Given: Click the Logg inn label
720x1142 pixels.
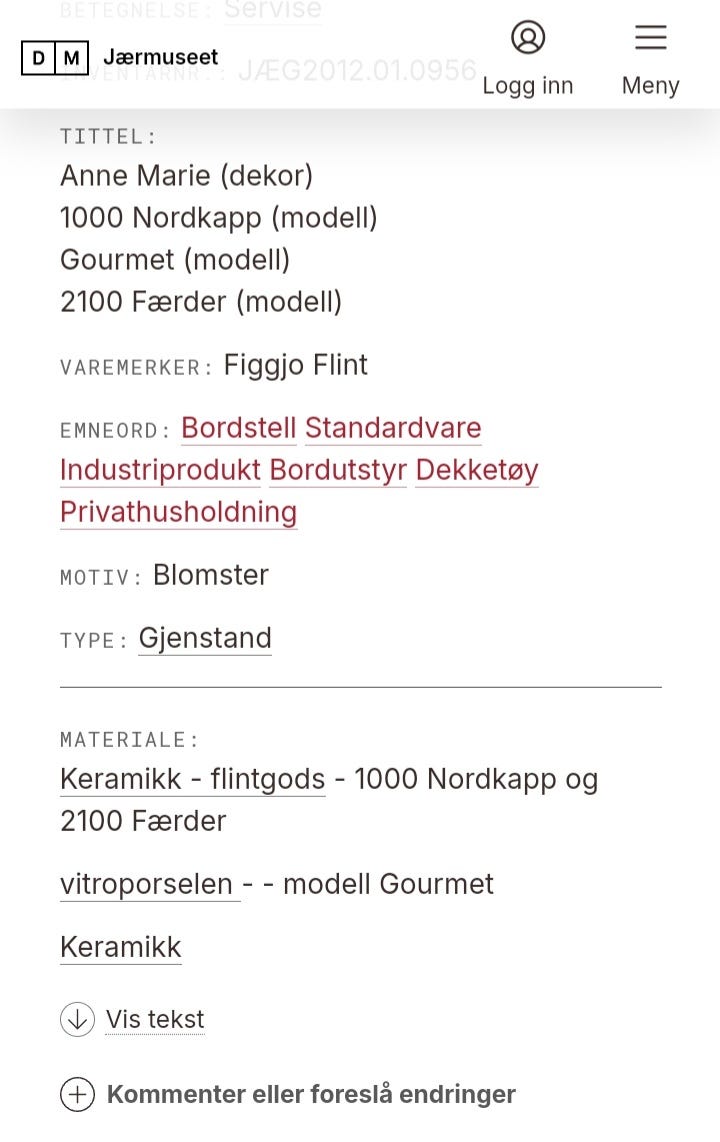Looking at the screenshot, I should coord(528,86).
